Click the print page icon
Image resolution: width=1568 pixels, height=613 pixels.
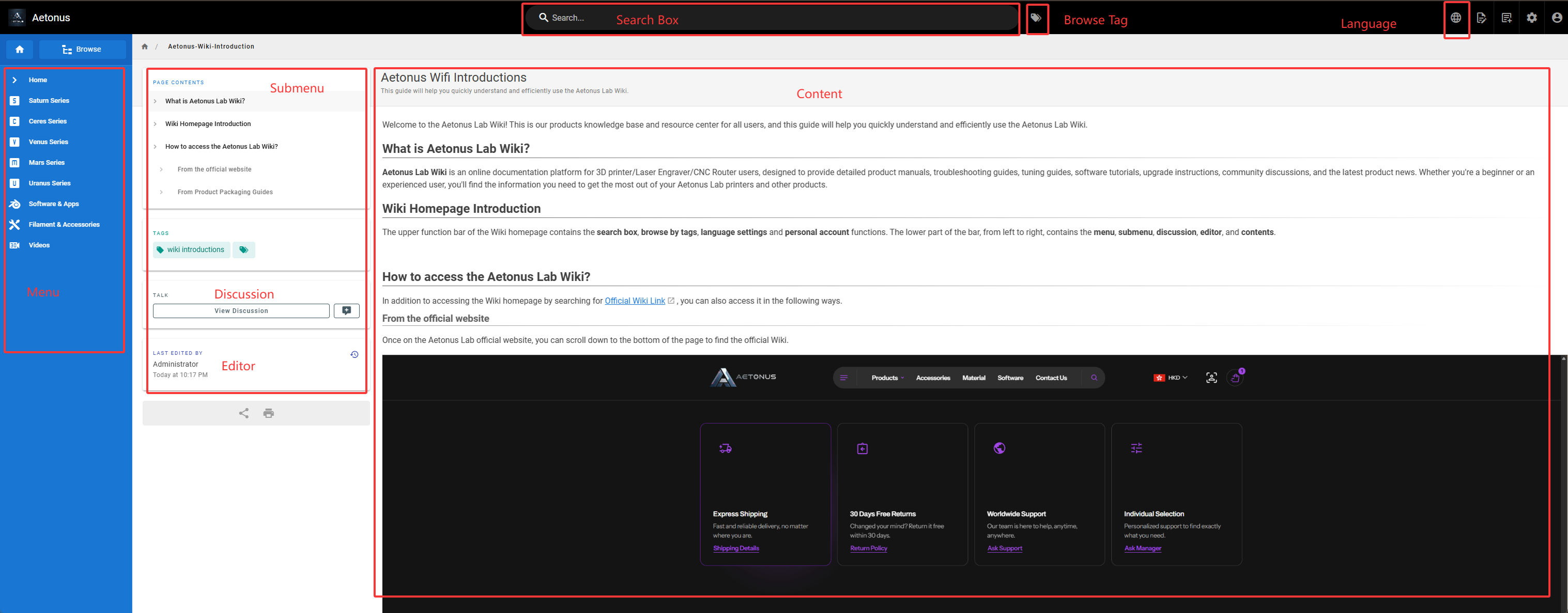tap(268, 414)
